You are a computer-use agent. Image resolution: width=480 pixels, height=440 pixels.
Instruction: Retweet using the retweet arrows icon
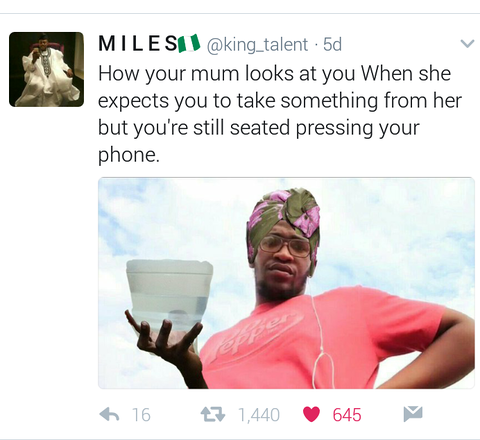[213, 414]
